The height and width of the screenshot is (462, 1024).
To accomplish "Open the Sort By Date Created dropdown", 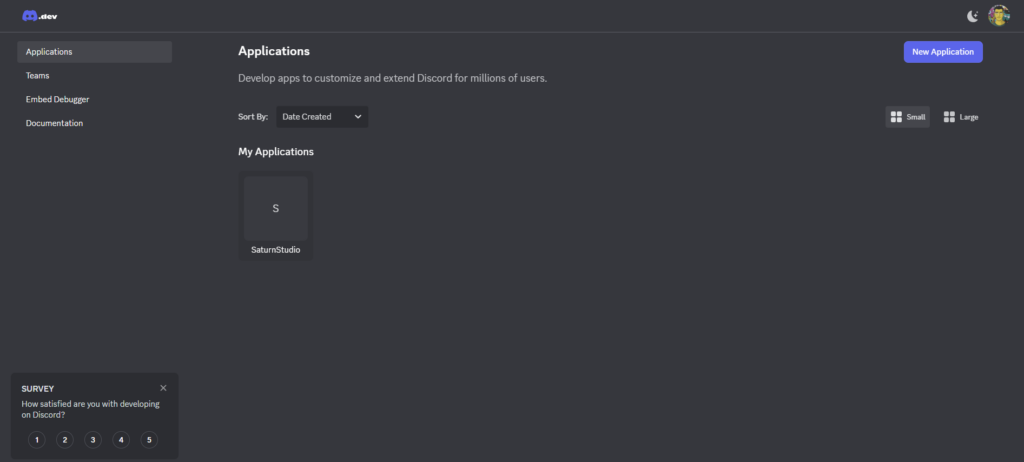I will pyautogui.click(x=315, y=117).
